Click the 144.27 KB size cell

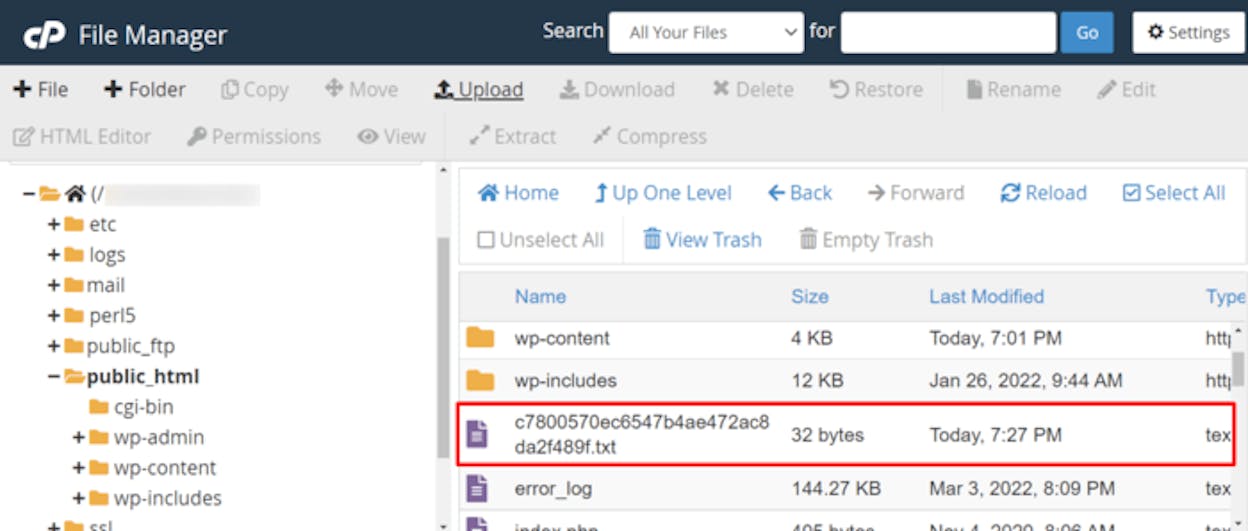[836, 488]
